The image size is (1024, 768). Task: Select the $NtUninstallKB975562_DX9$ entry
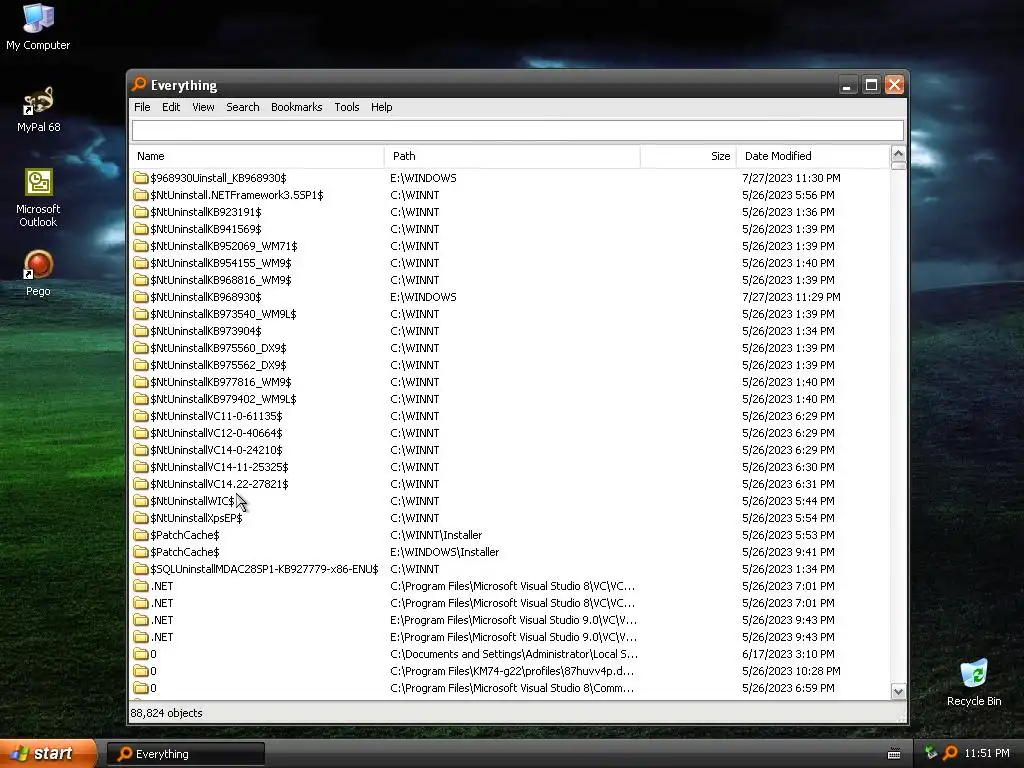(x=218, y=365)
